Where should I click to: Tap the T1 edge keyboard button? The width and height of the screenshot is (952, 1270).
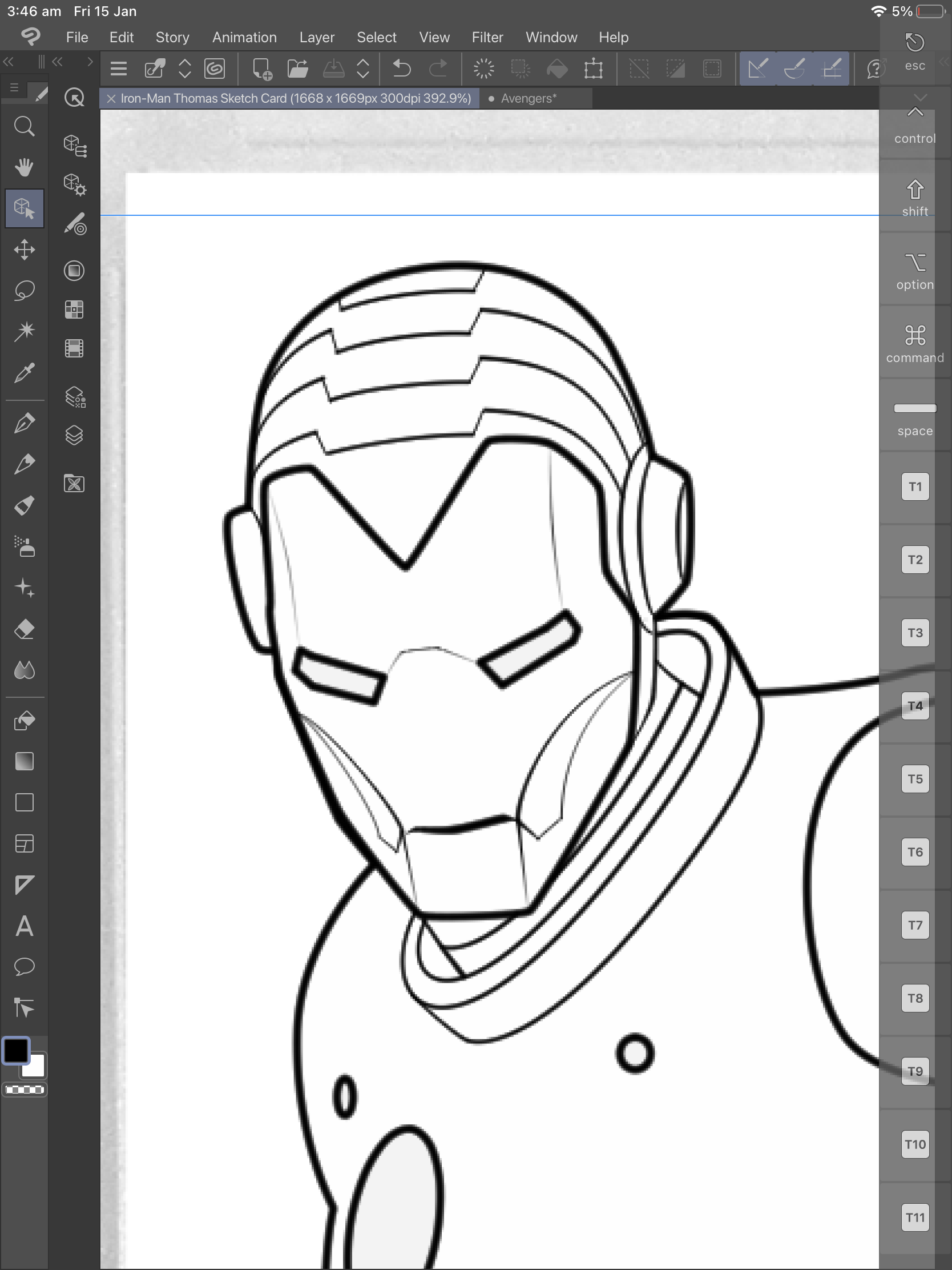915,487
